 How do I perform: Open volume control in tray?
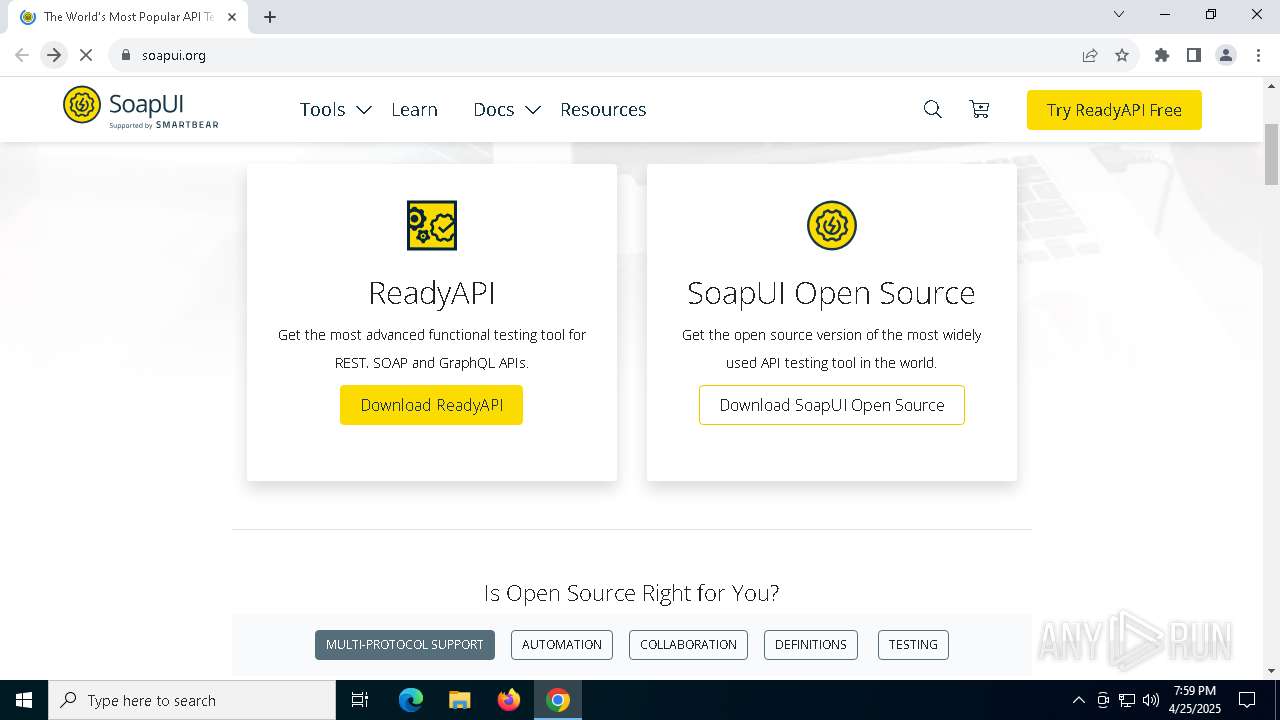(1151, 700)
